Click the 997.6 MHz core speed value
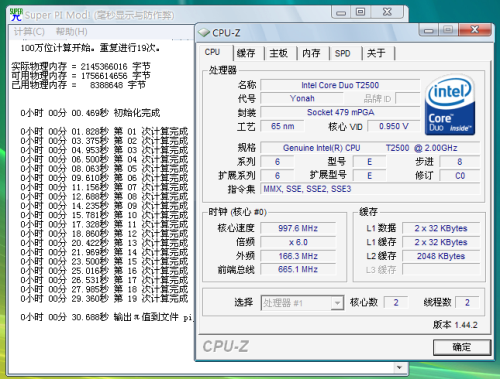The image size is (500, 379). click(x=298, y=228)
